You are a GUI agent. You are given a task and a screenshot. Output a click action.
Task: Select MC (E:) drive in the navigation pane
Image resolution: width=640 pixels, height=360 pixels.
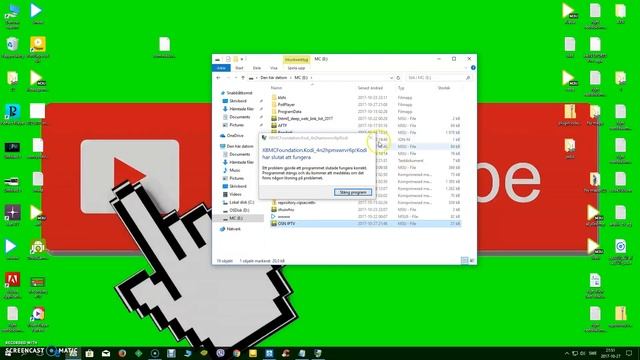click(236, 218)
